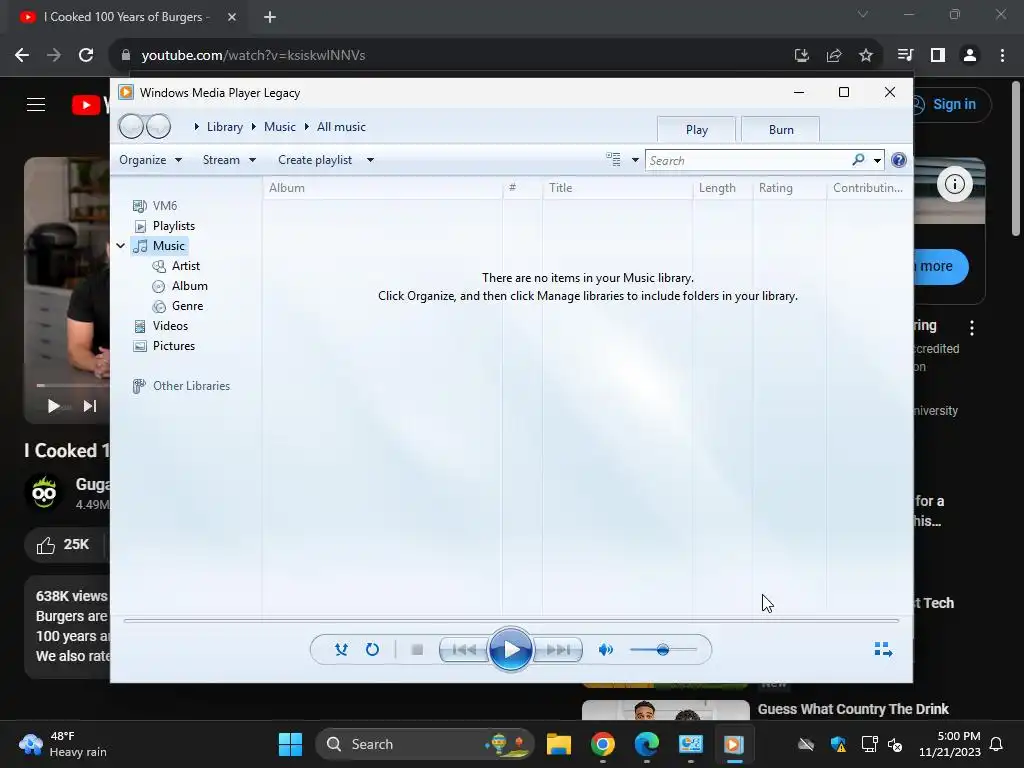Bookmark this page with the star icon

(865, 56)
